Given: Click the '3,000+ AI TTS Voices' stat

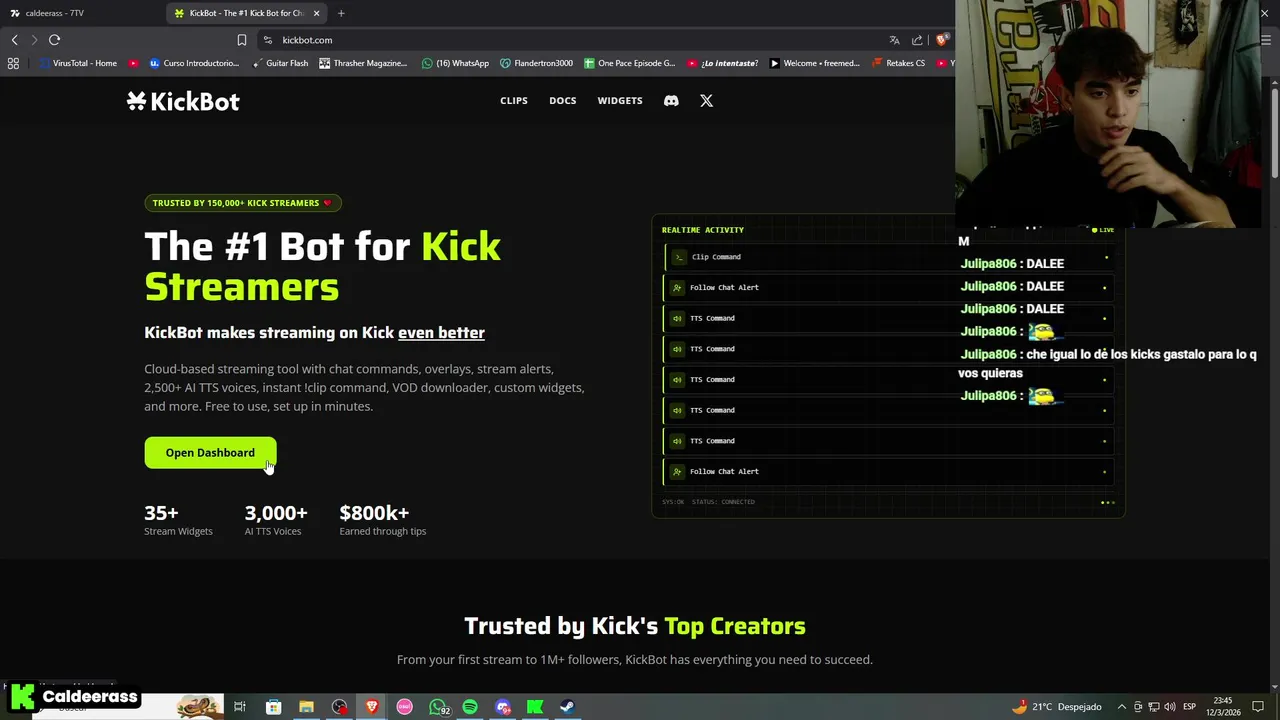Looking at the screenshot, I should [276, 520].
